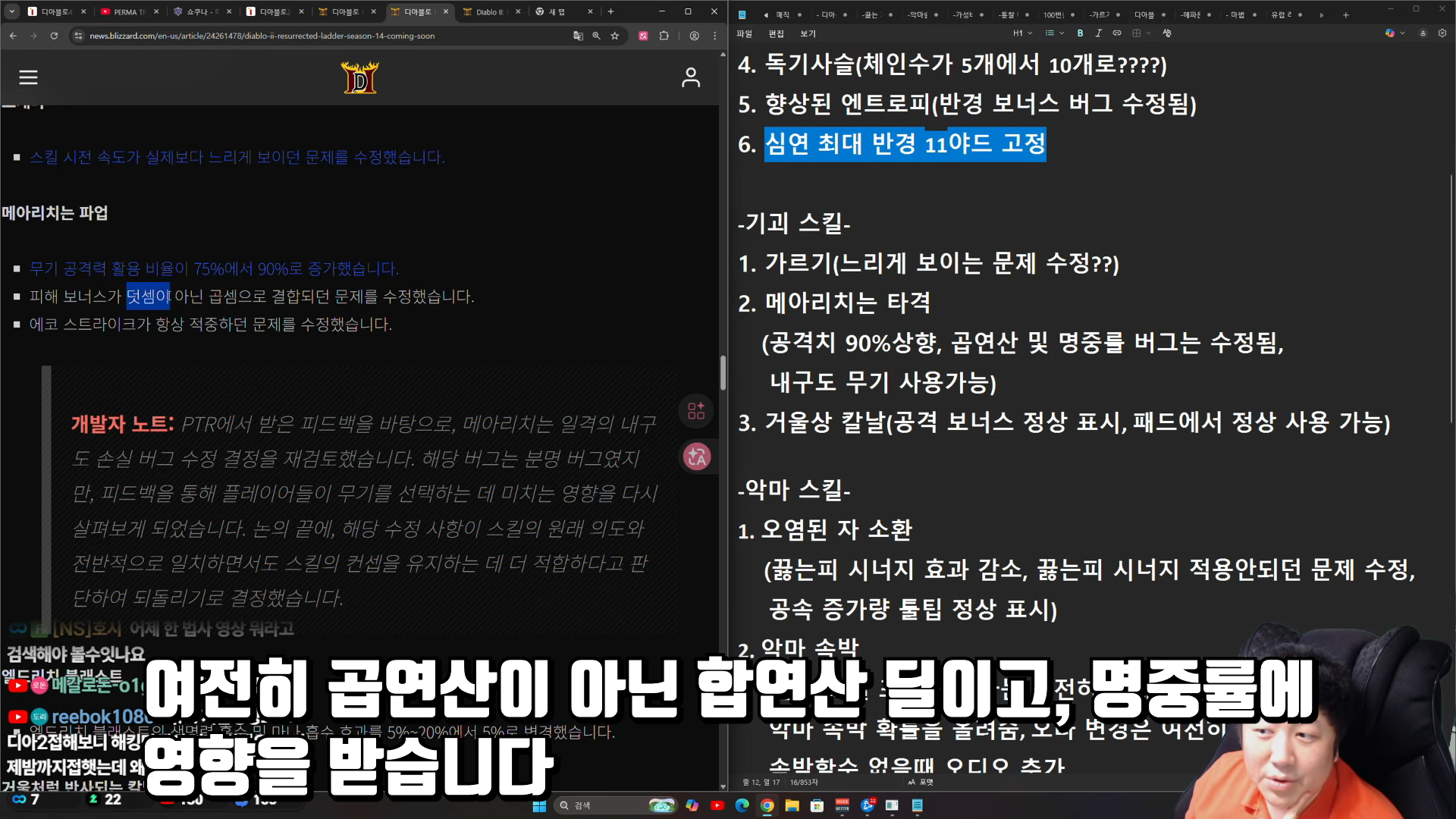Viewport: 1456px width, 819px height.
Task: Open Copilot from the taskbar
Action: (x=692, y=805)
